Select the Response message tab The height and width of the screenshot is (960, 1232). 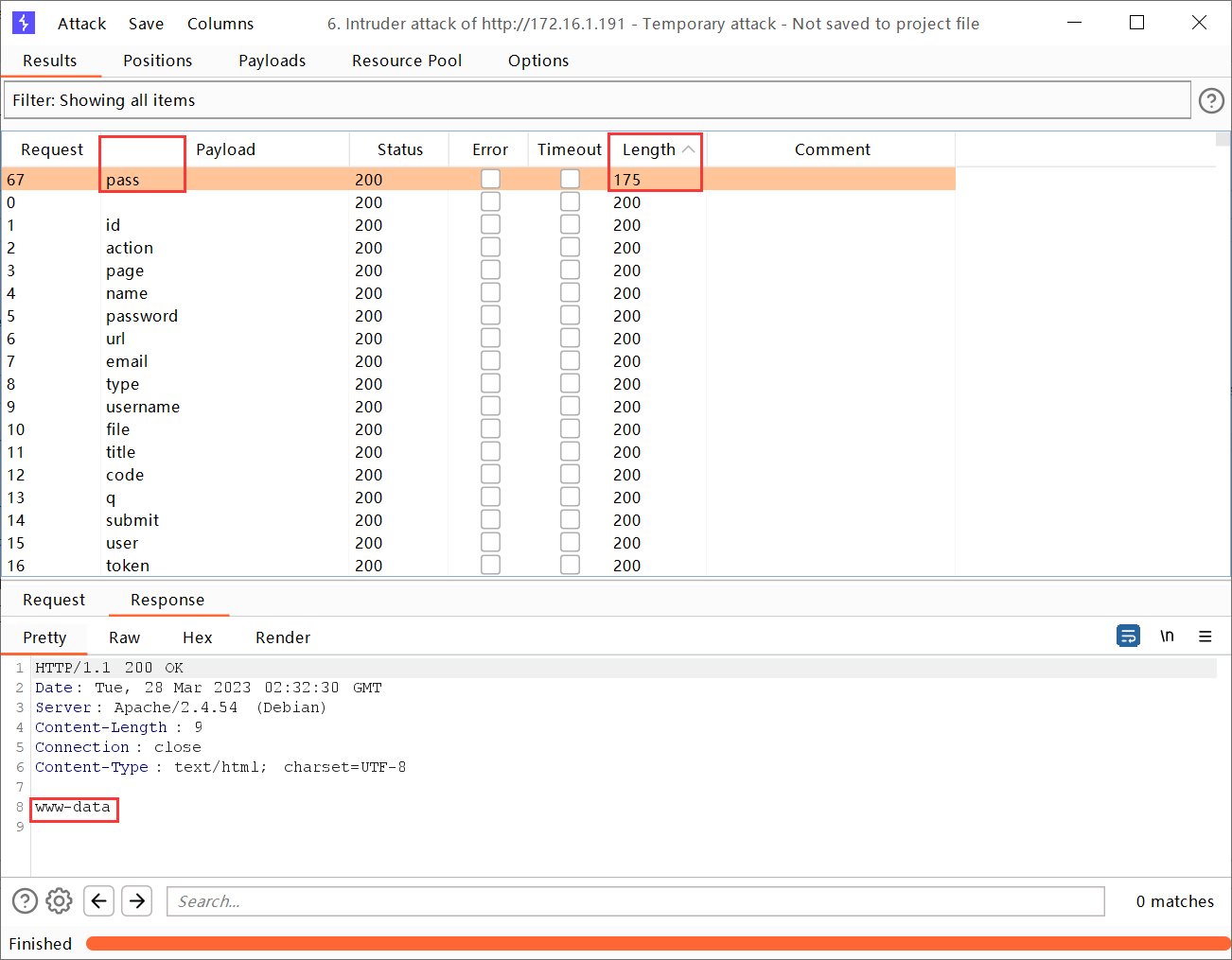167,600
